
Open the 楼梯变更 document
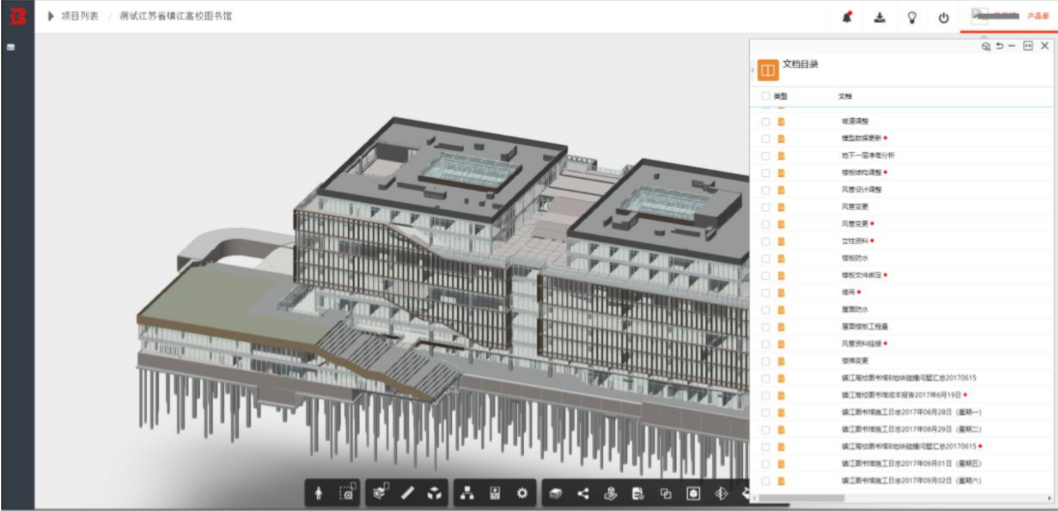coord(854,361)
